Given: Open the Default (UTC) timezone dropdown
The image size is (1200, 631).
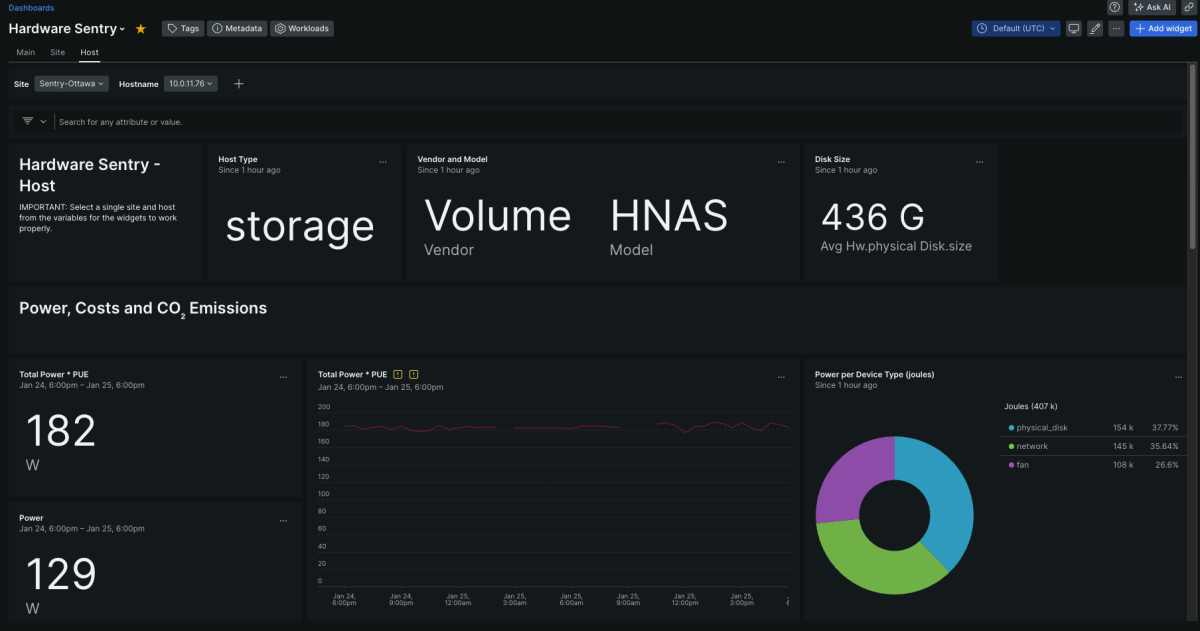Looking at the screenshot, I should pos(1015,28).
